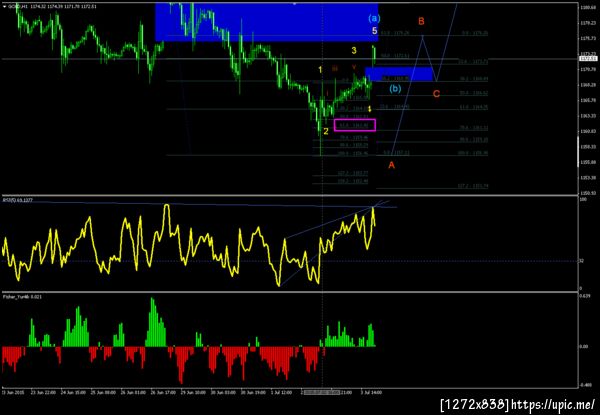Screen dimensions: 600x415
Task: Click the yellow wave label 2
Action: tap(326, 132)
